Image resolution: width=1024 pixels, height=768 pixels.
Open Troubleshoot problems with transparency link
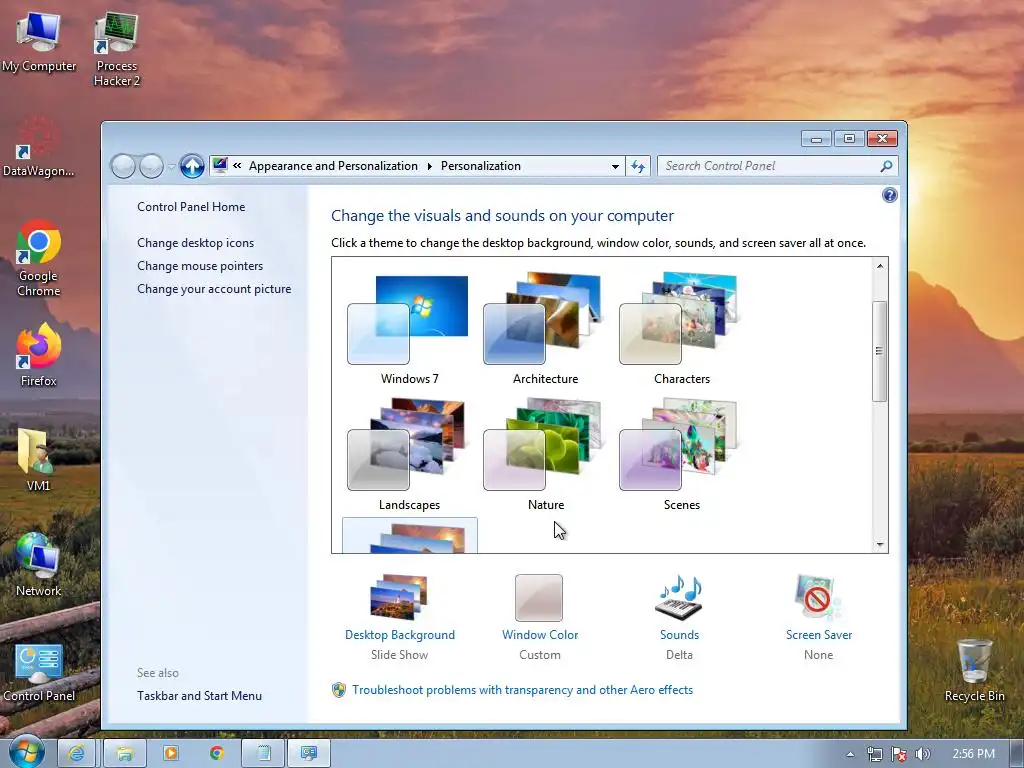point(522,690)
